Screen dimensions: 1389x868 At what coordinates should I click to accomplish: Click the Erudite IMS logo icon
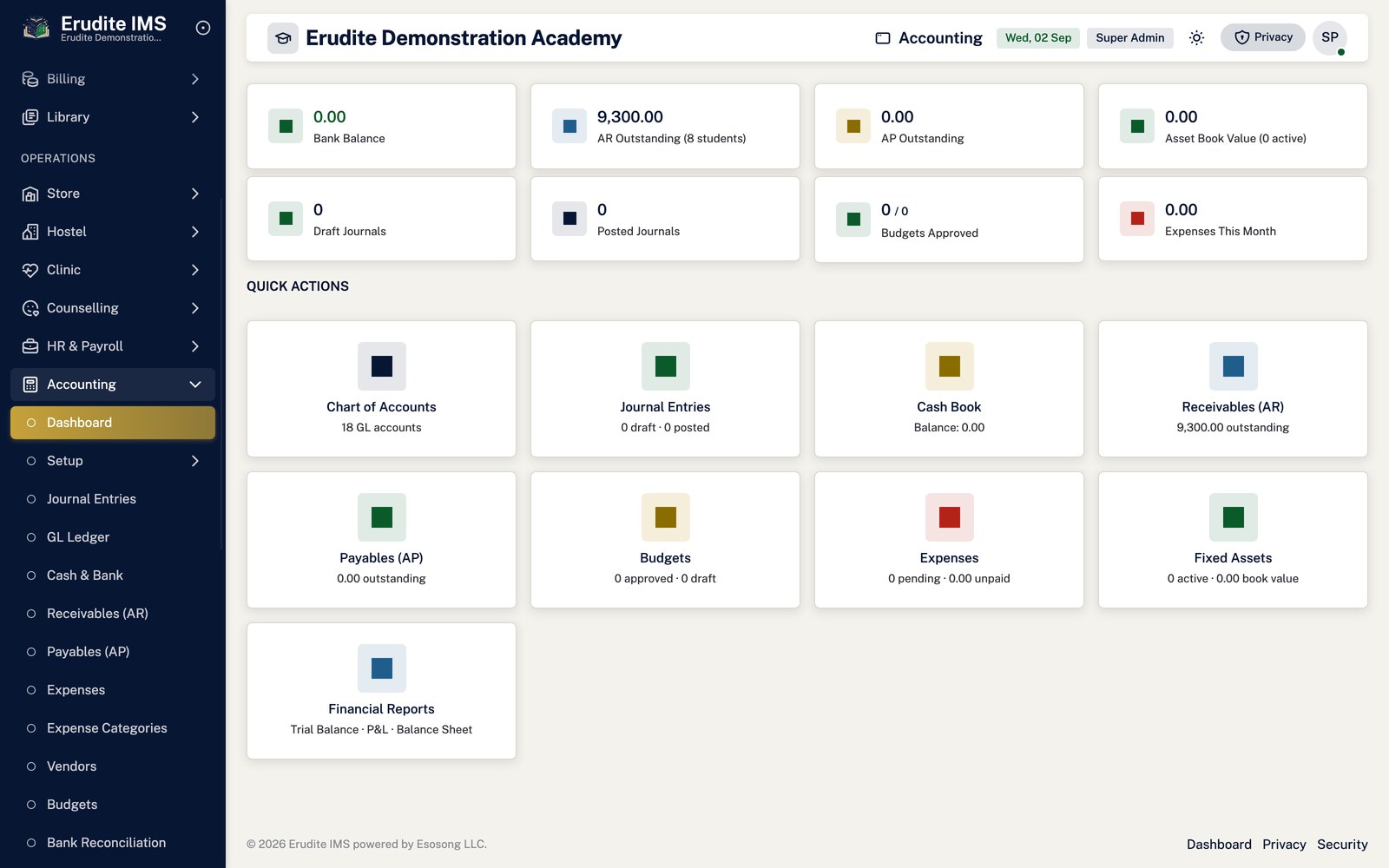(36, 28)
